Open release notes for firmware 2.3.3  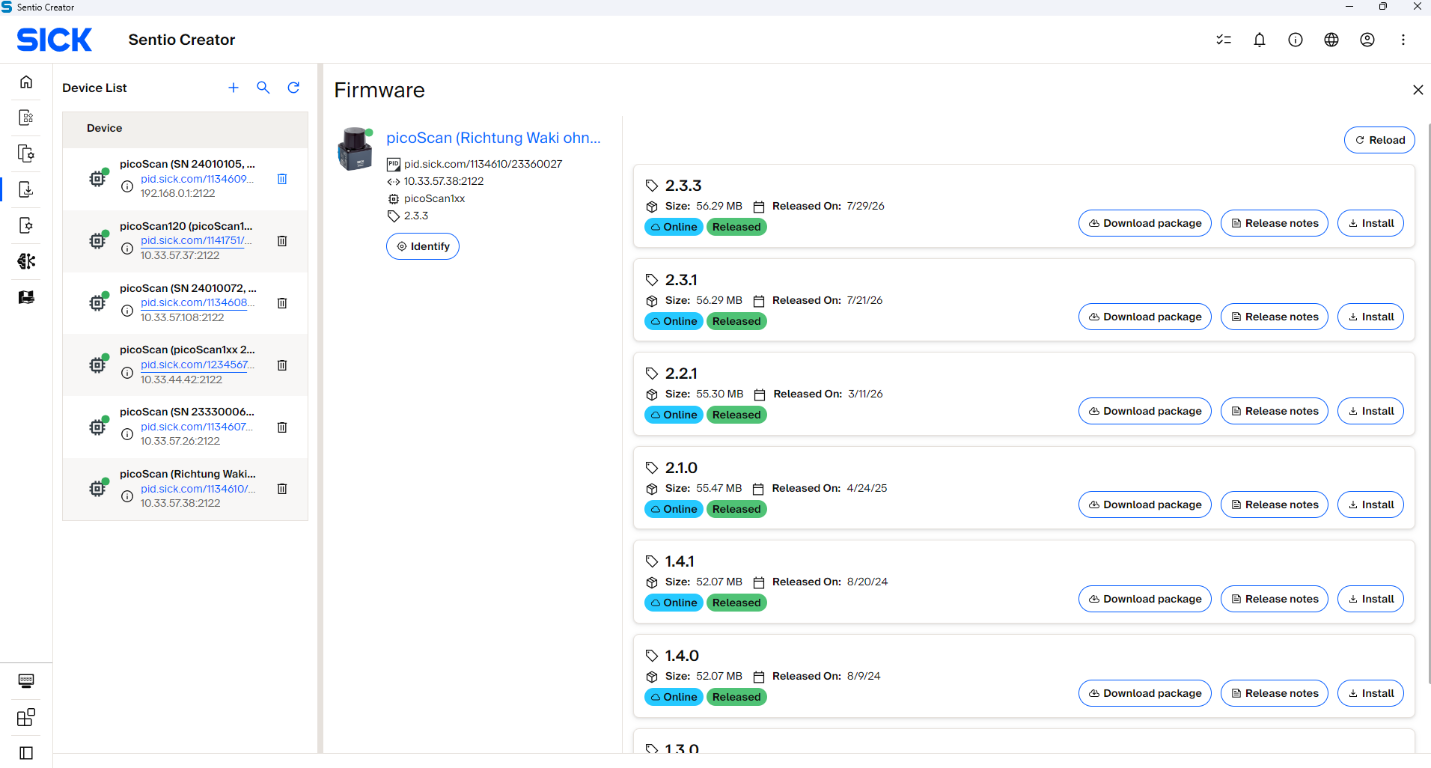(x=1274, y=223)
